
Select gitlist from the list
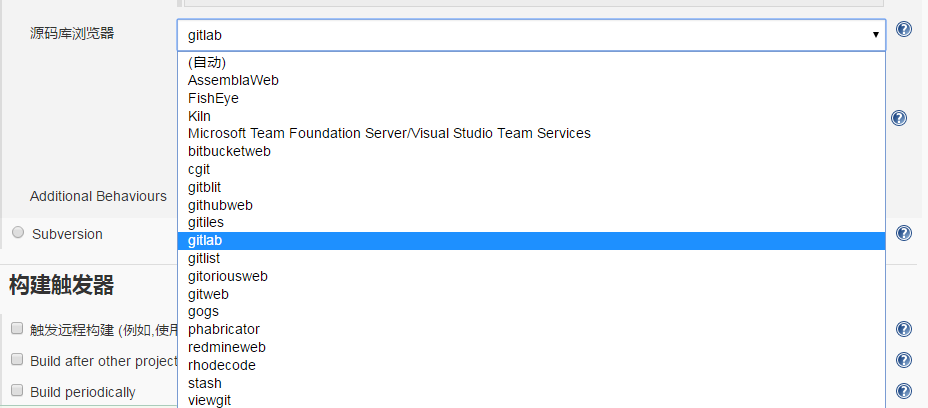tap(531, 258)
